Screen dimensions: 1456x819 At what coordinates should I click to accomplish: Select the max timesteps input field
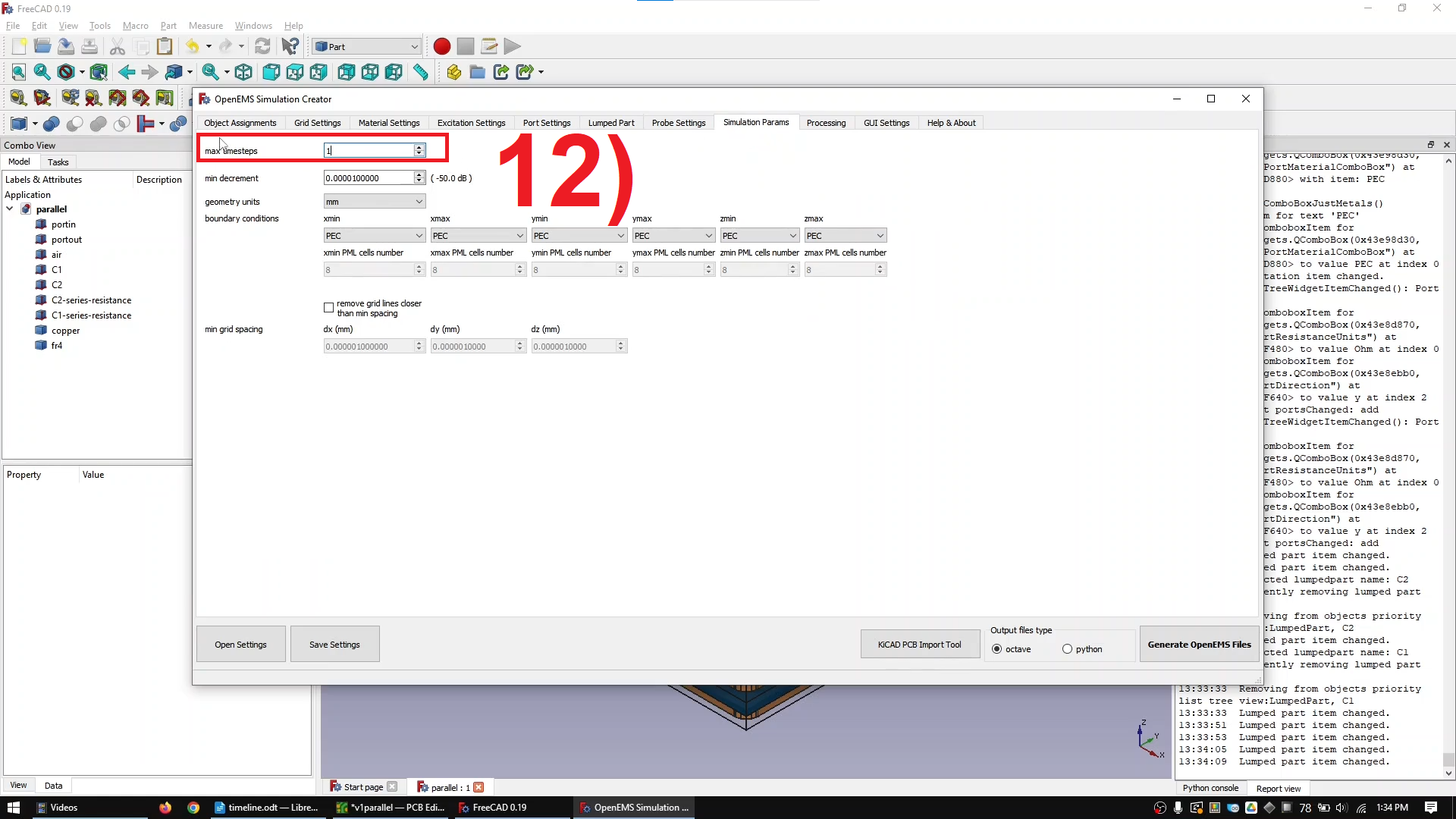(x=370, y=150)
